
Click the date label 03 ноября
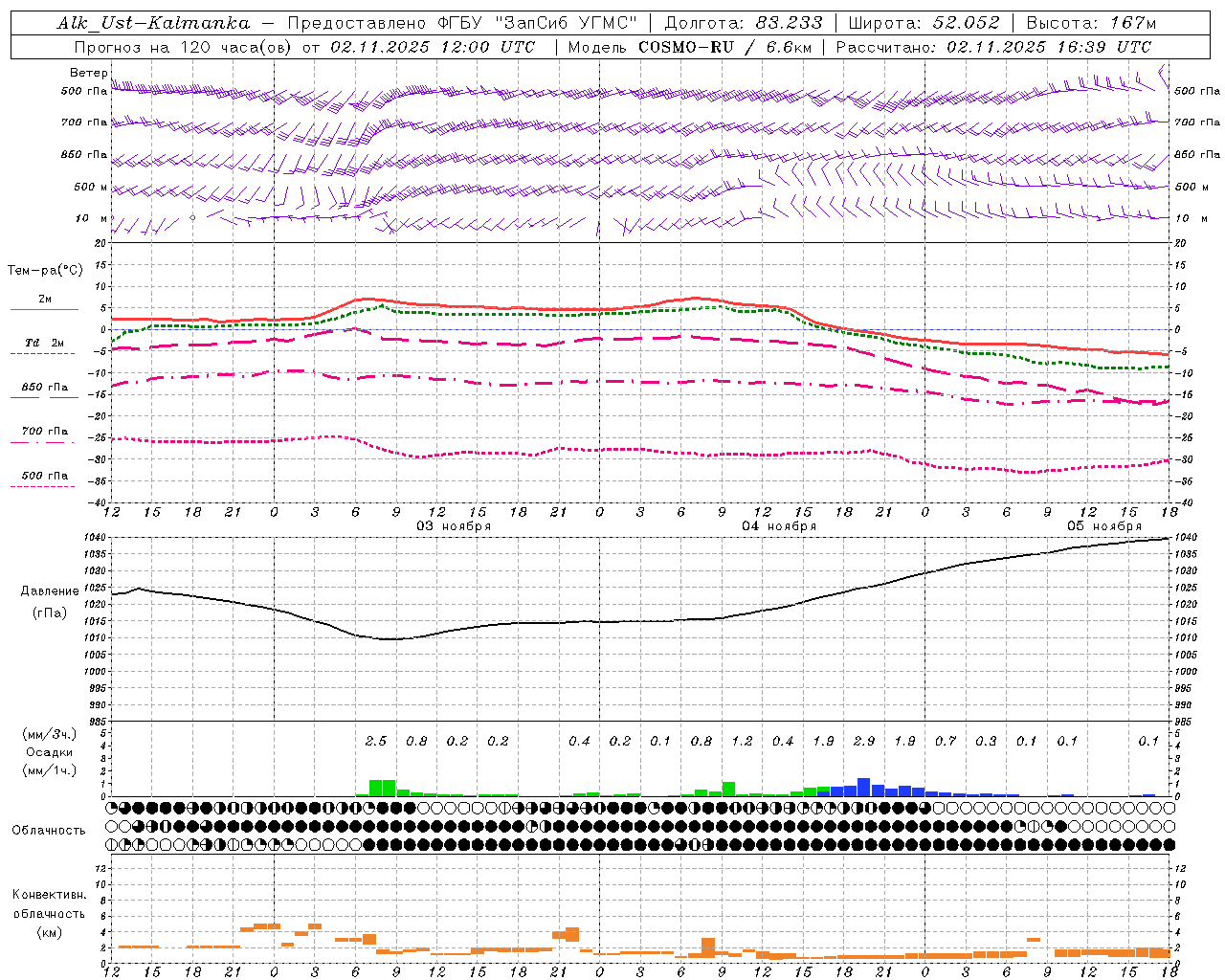tap(454, 525)
